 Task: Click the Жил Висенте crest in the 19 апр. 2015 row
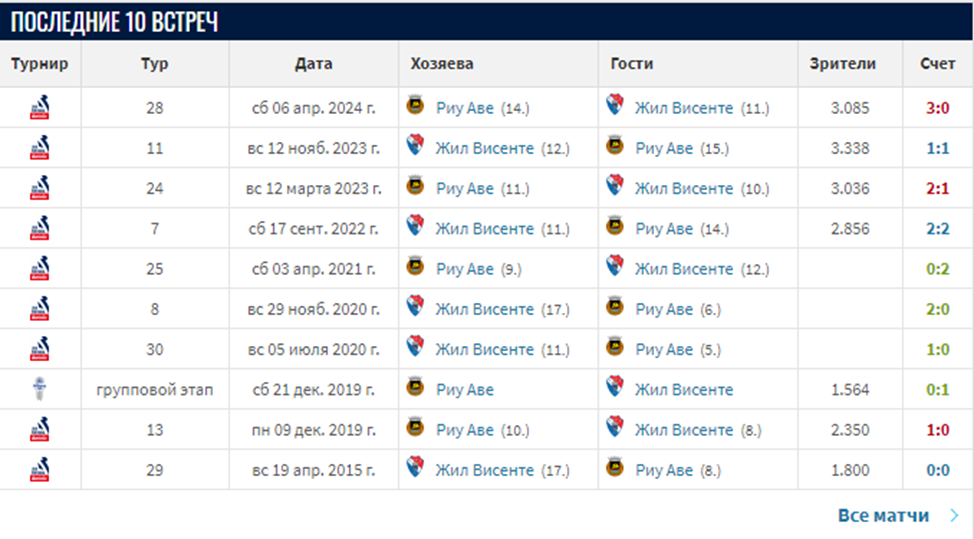[x=415, y=469]
